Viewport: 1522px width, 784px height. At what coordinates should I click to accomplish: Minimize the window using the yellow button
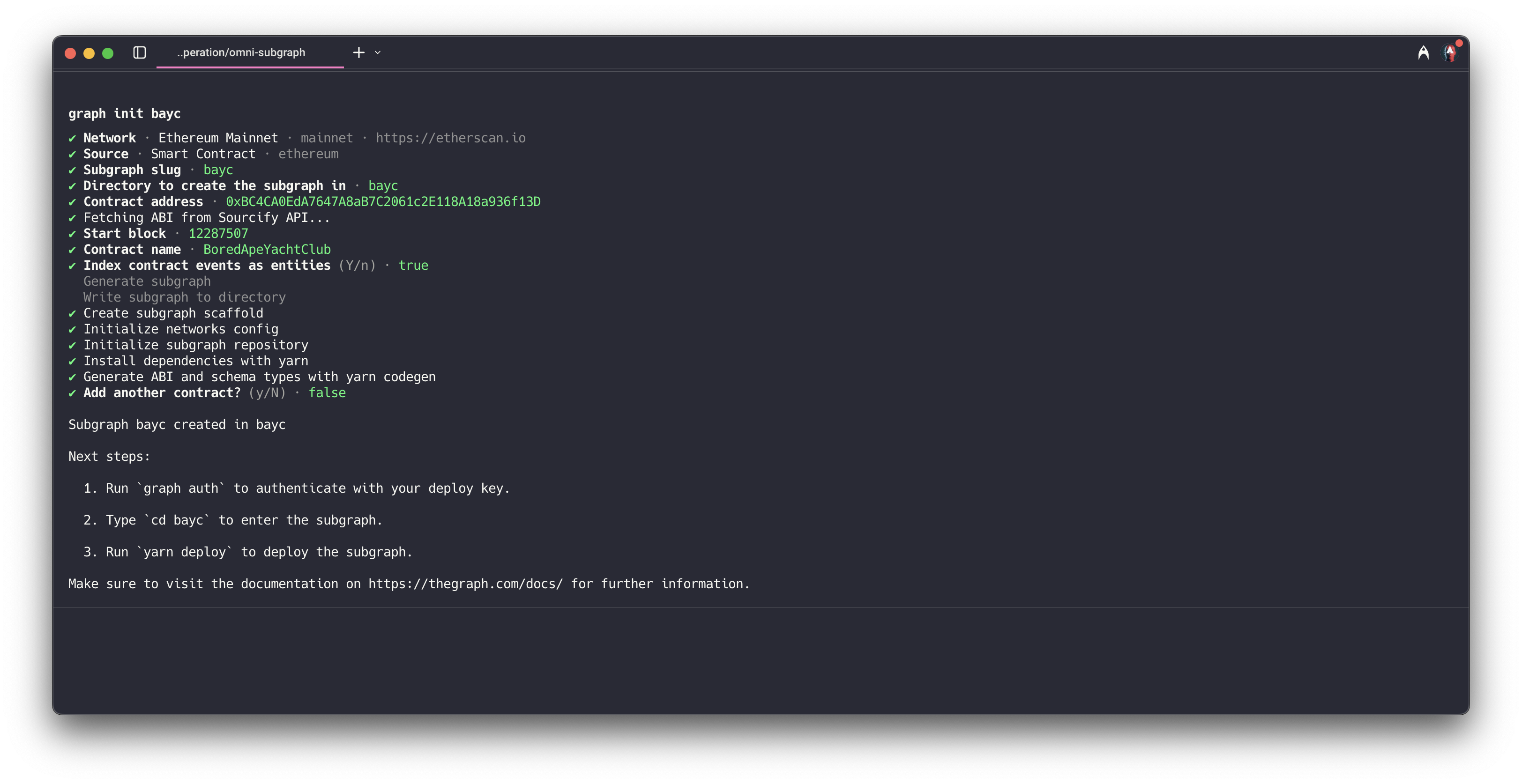click(x=89, y=53)
